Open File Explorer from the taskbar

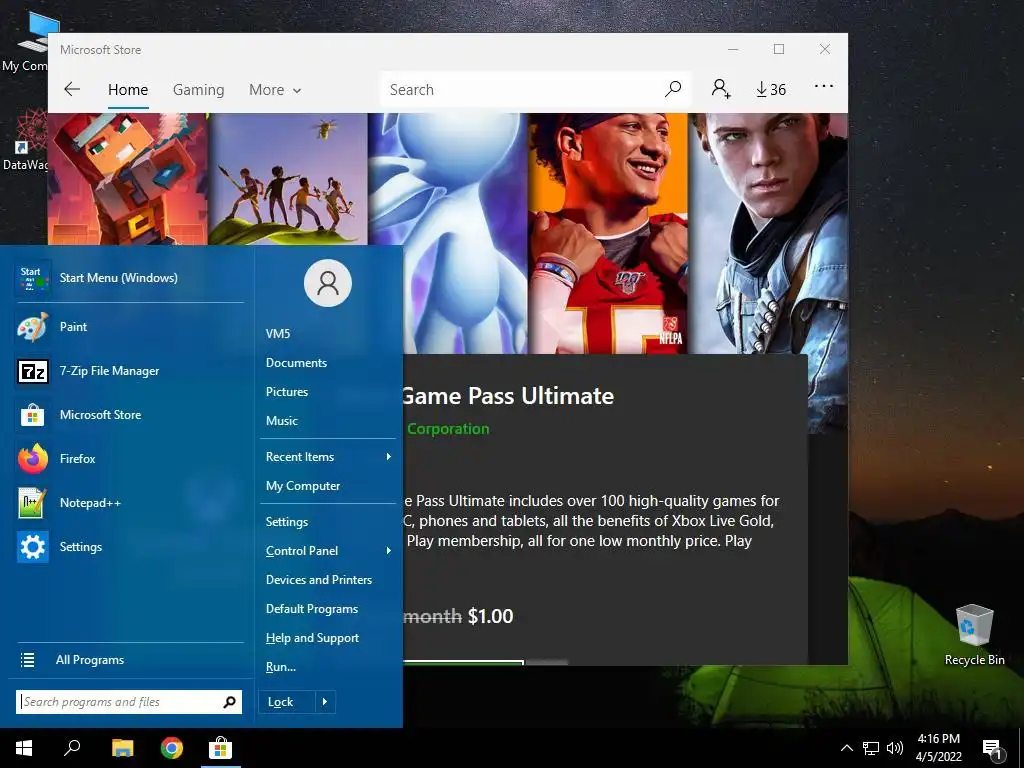pos(122,748)
